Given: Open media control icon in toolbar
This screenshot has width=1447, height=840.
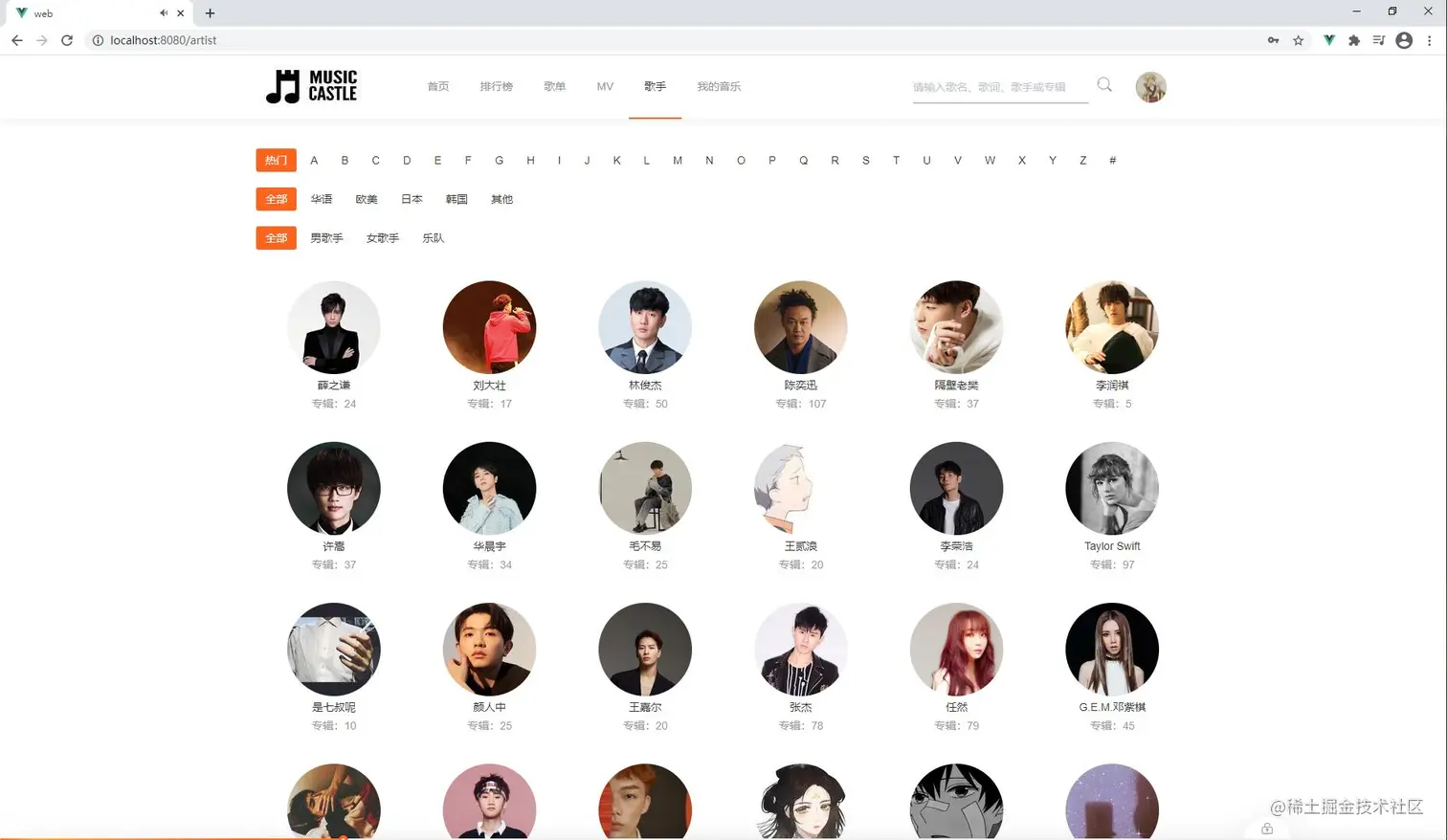Looking at the screenshot, I should (x=1379, y=40).
